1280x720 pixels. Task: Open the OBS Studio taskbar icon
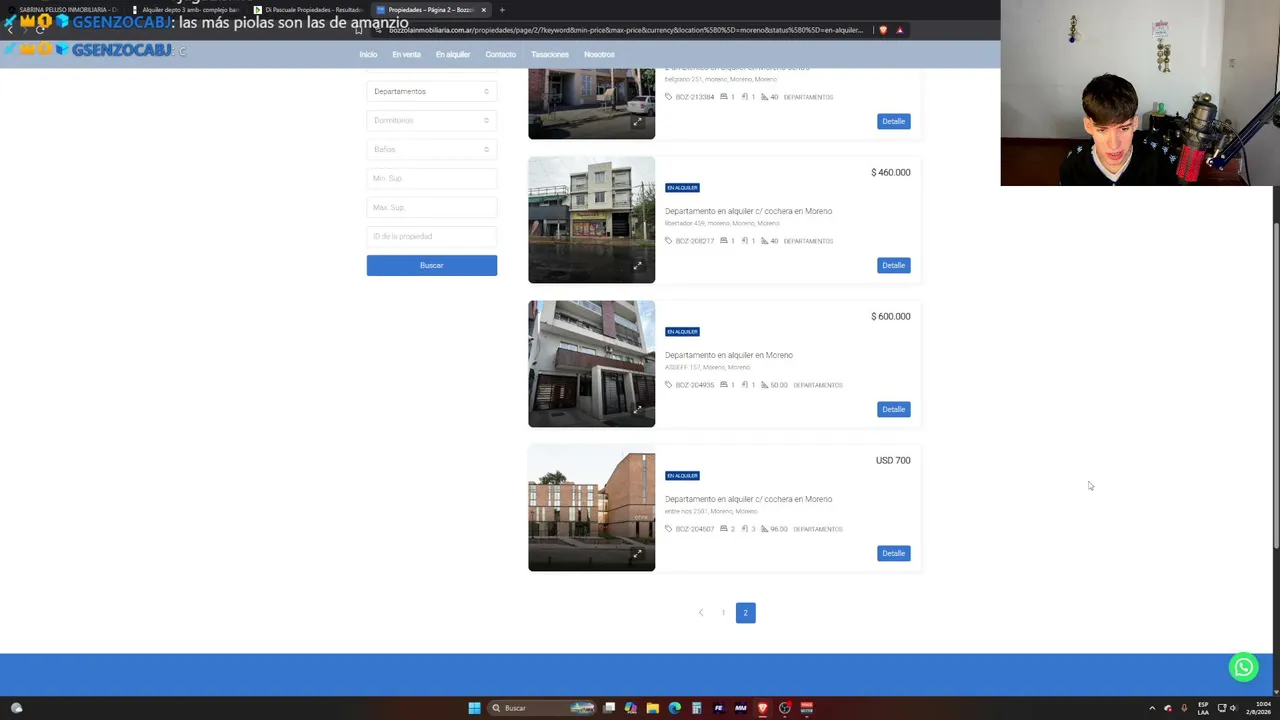coord(784,708)
